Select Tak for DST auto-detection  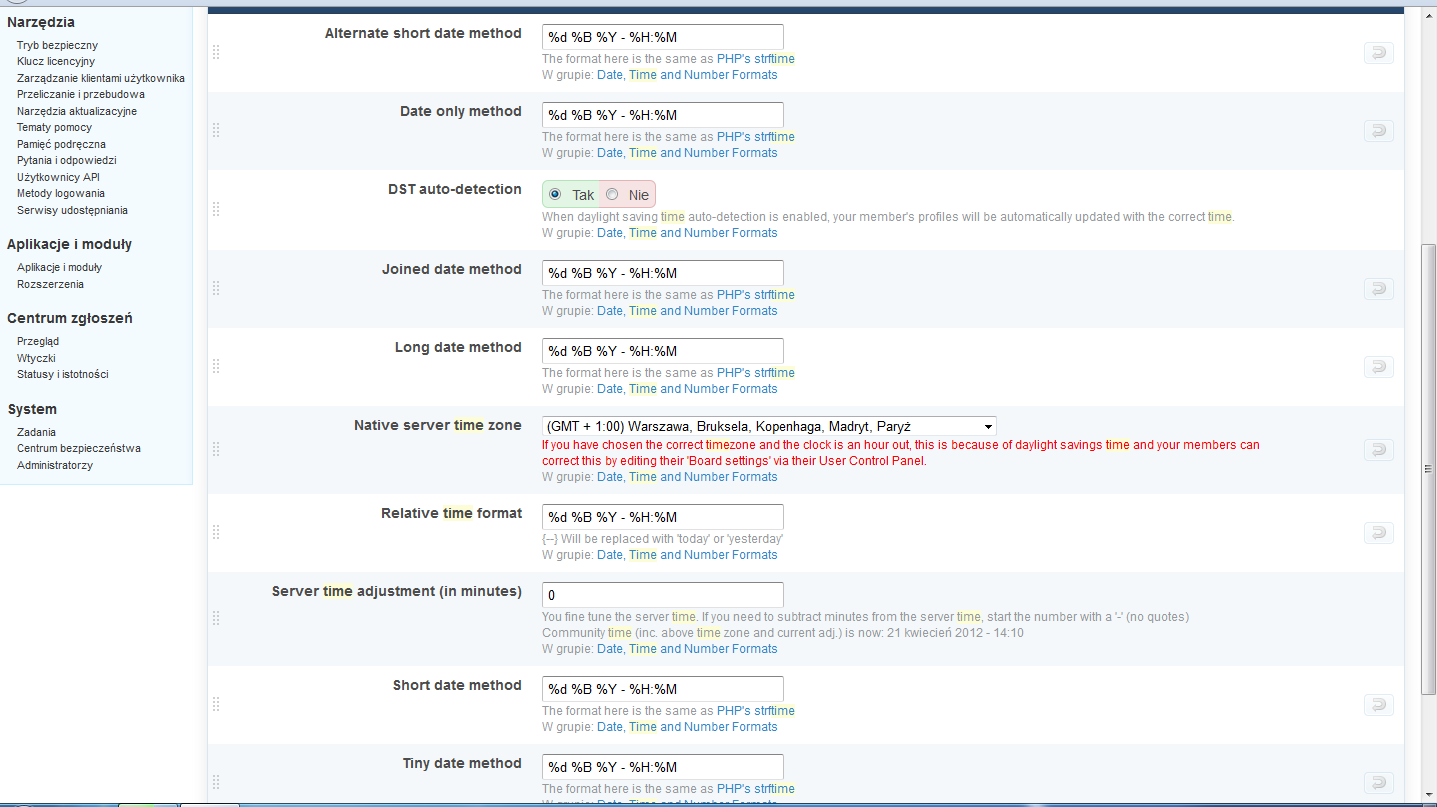556,195
